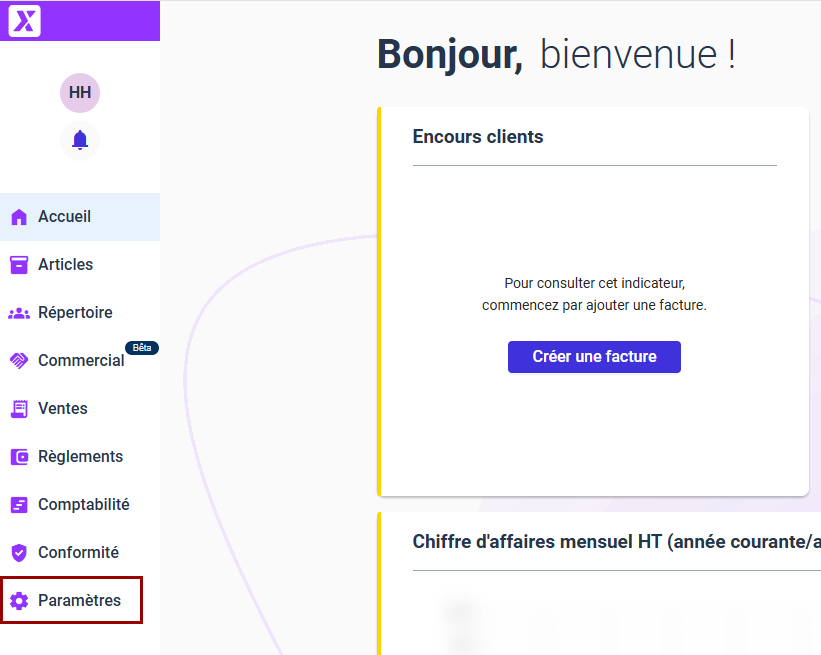Click the Comptabilité ledger icon
The width and height of the screenshot is (821, 655).
19,505
